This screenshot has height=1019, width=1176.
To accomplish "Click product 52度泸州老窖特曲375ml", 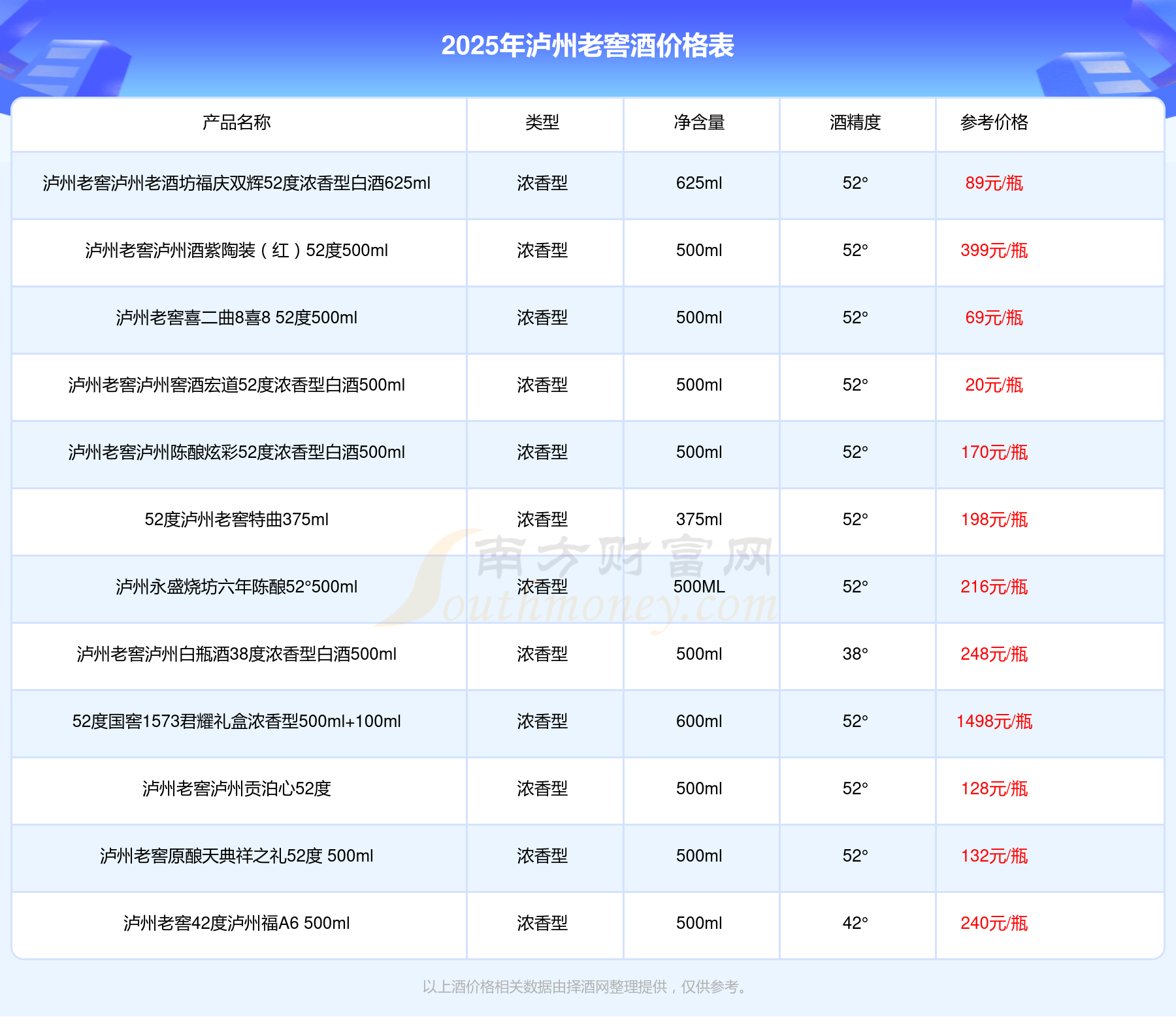I will 237,519.
